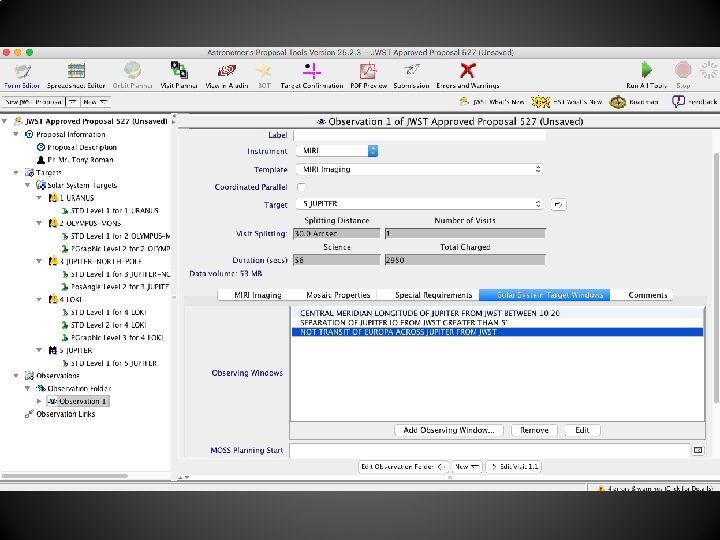The image size is (720, 540).
Task: Click Run All Tools green arrow
Action: 647,70
